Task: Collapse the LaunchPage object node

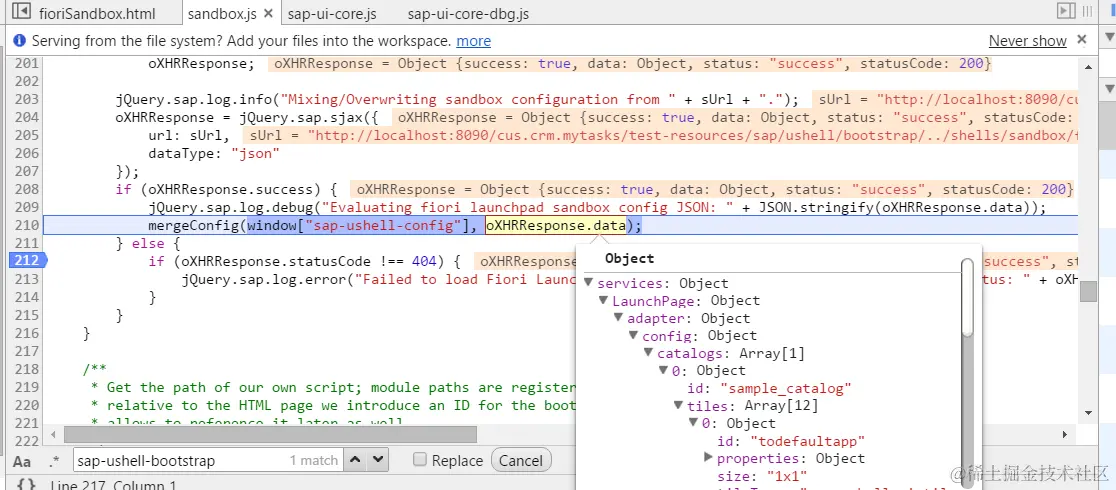Action: click(x=604, y=301)
